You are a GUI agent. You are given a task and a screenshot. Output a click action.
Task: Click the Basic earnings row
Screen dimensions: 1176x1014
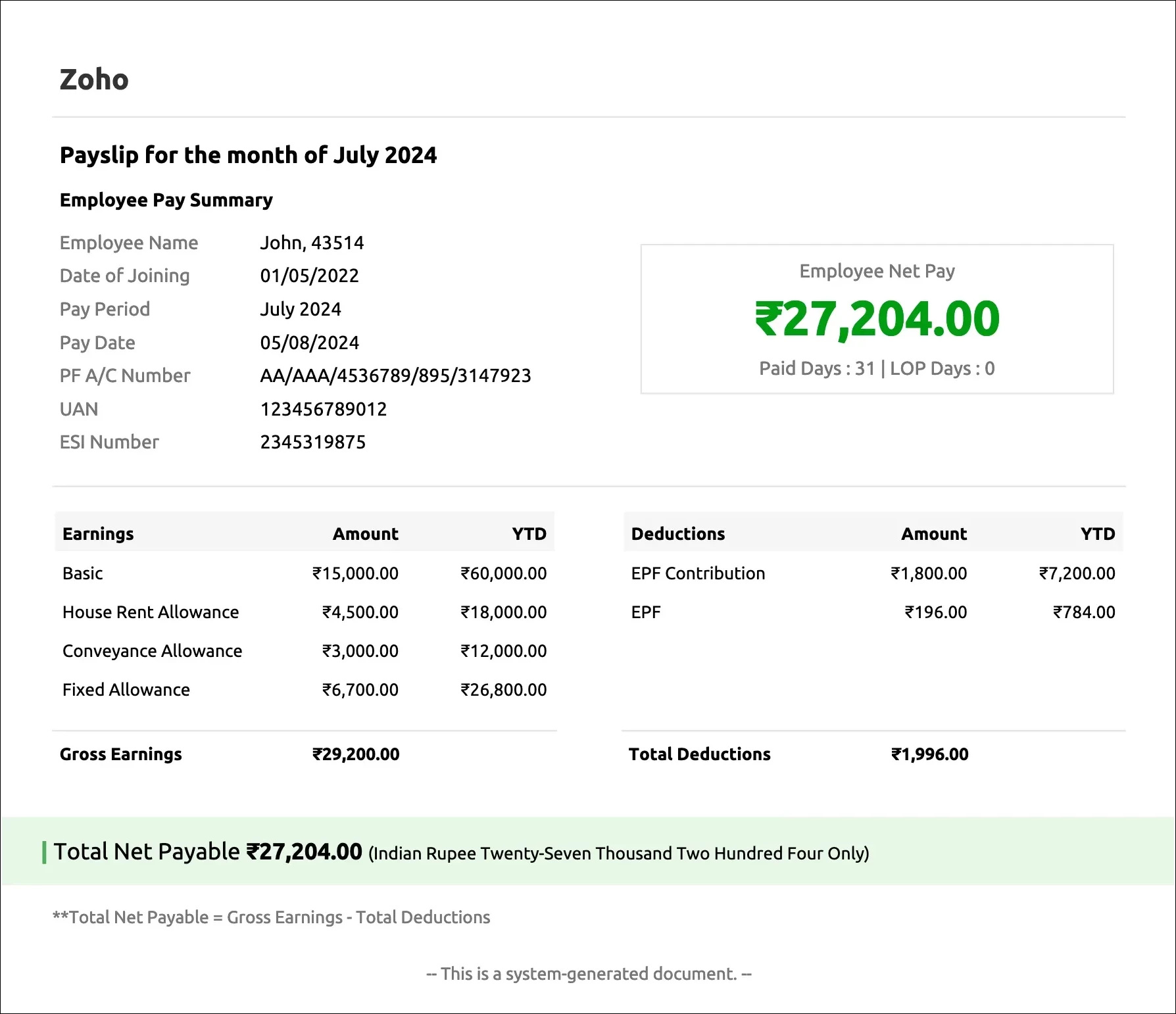(x=82, y=573)
